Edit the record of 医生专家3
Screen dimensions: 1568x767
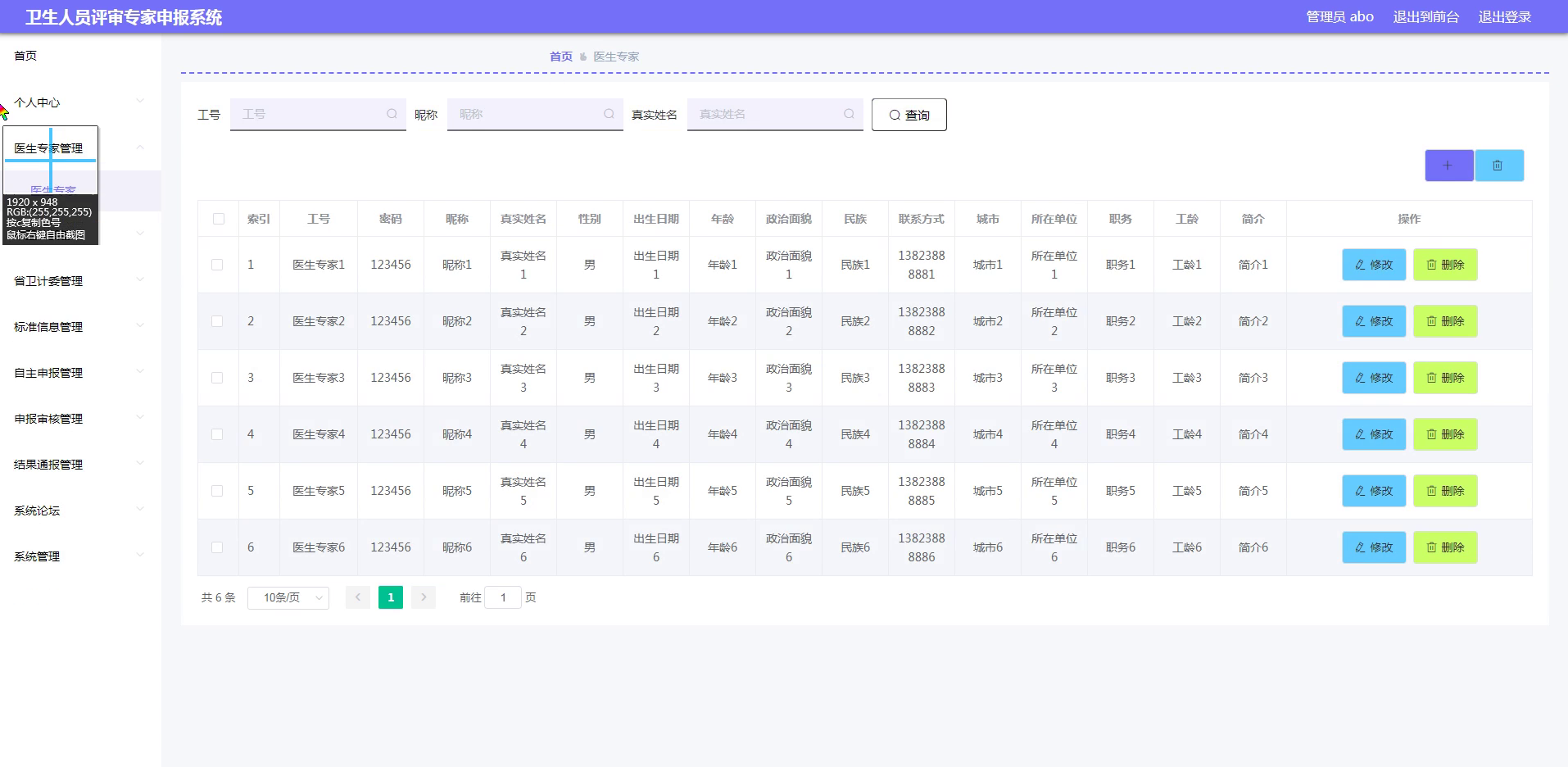1373,378
